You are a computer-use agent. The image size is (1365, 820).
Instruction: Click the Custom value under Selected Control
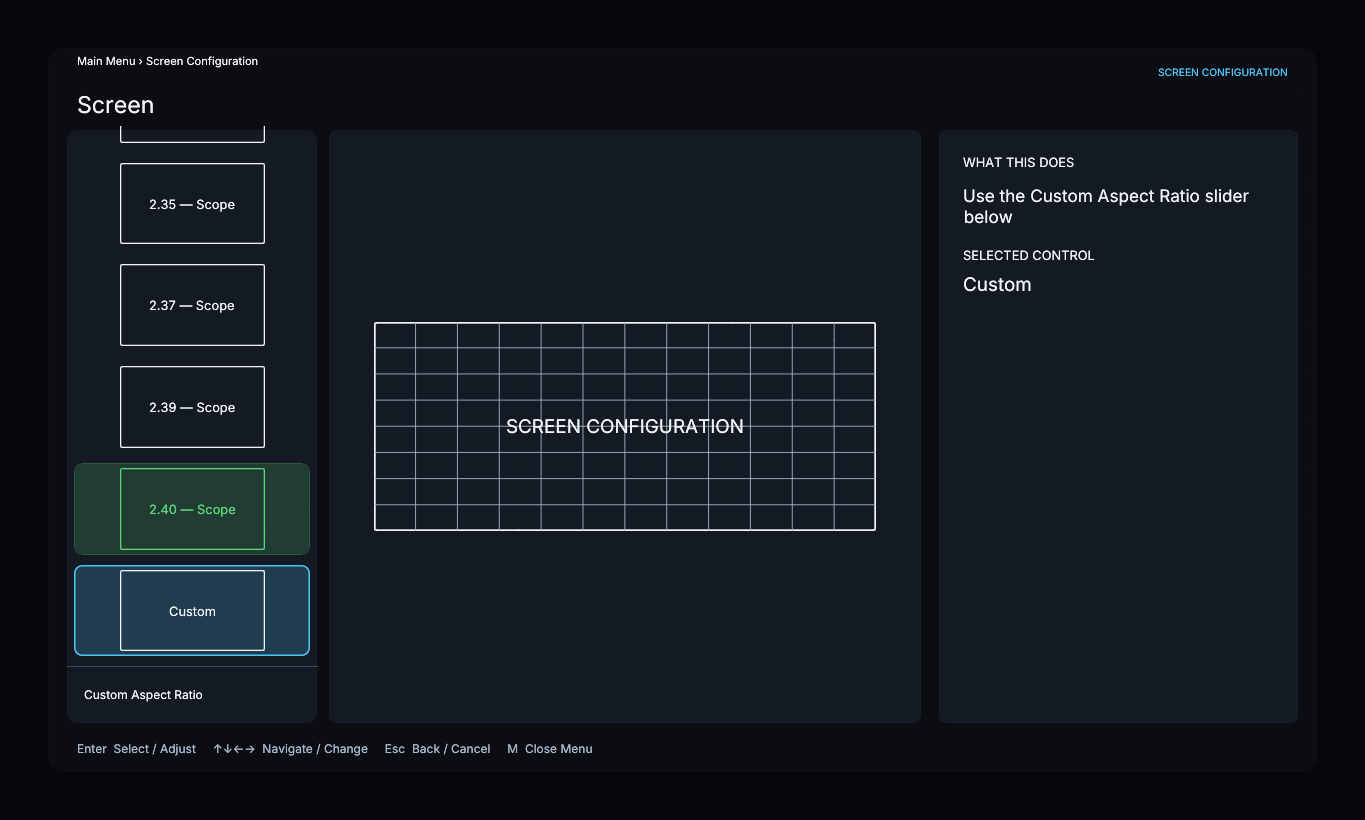click(997, 284)
